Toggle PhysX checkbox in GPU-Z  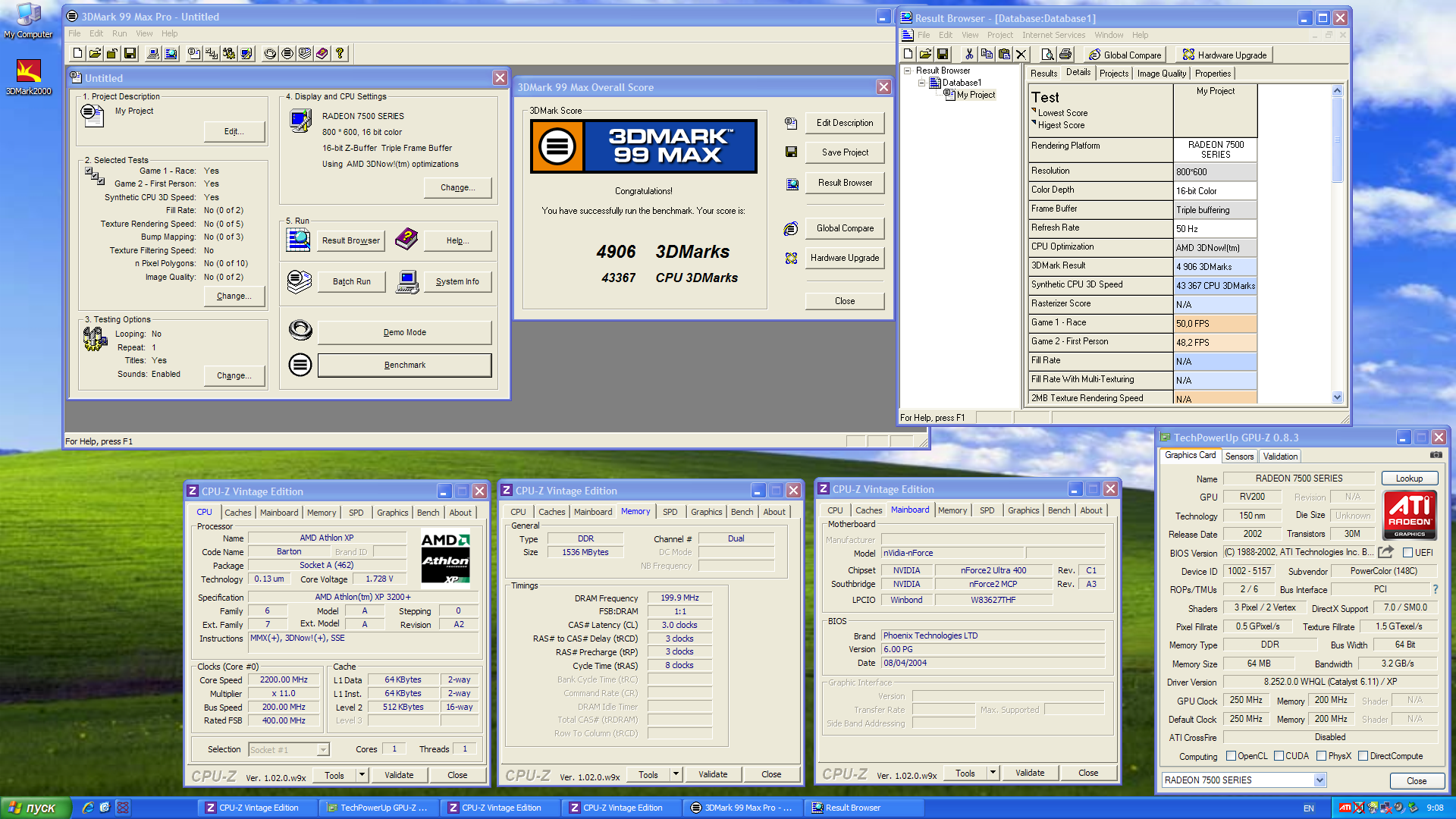pos(1322,756)
